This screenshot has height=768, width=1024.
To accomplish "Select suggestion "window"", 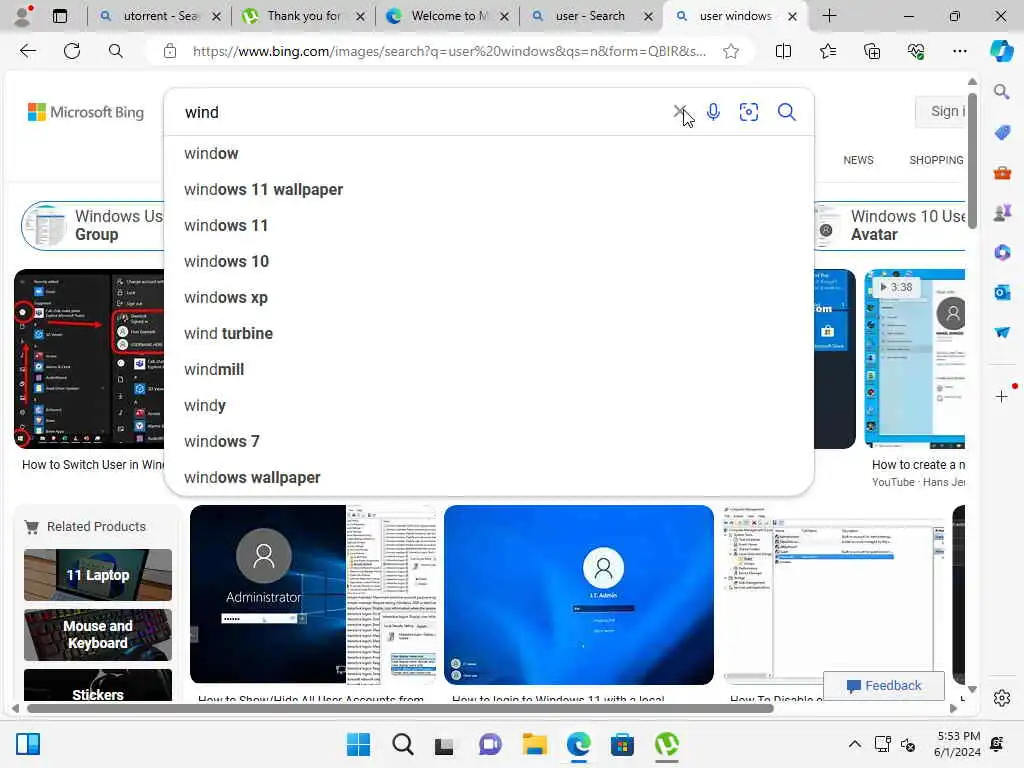I will (488, 153).
